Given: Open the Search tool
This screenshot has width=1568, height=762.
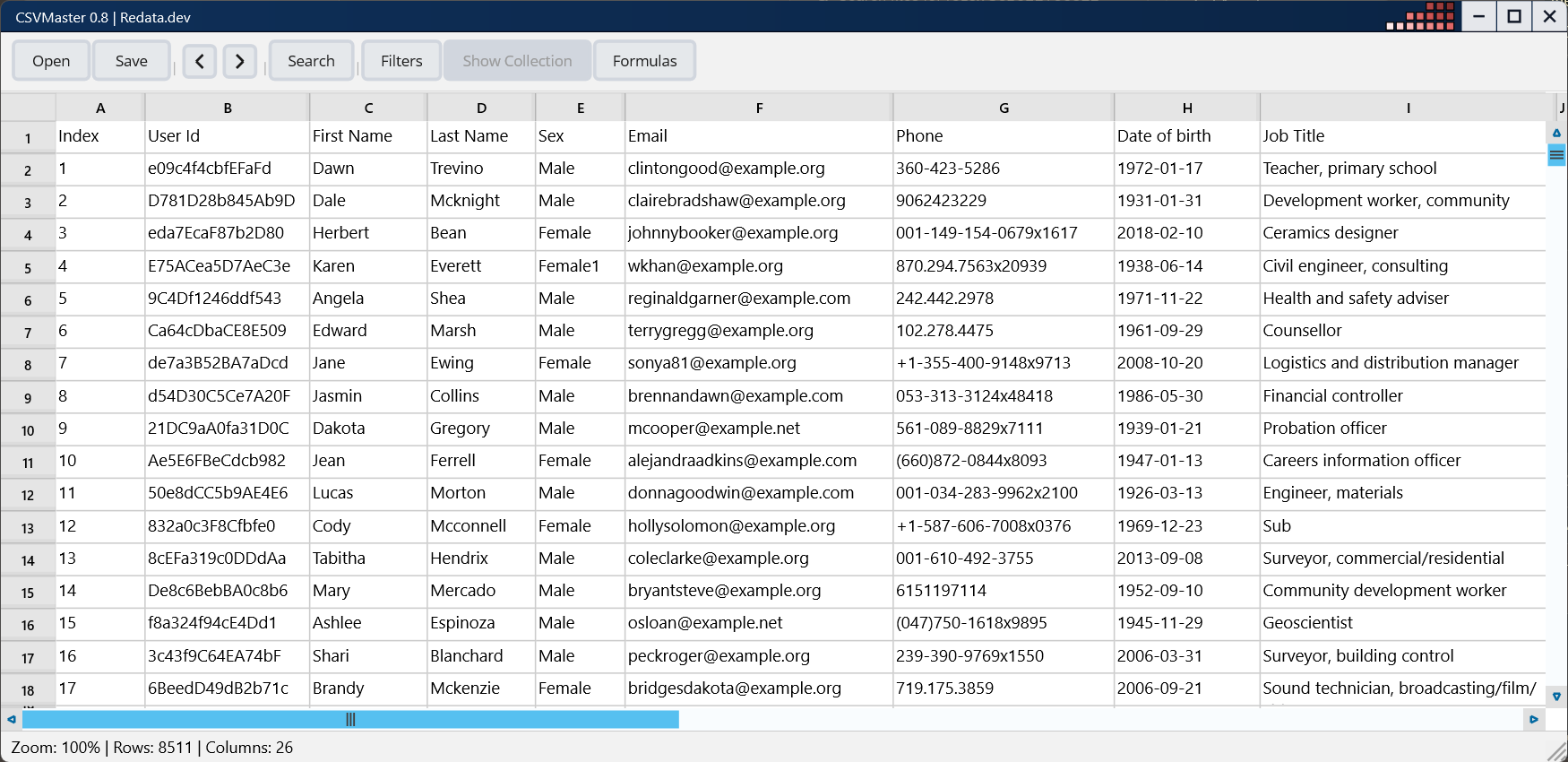Looking at the screenshot, I should (311, 61).
